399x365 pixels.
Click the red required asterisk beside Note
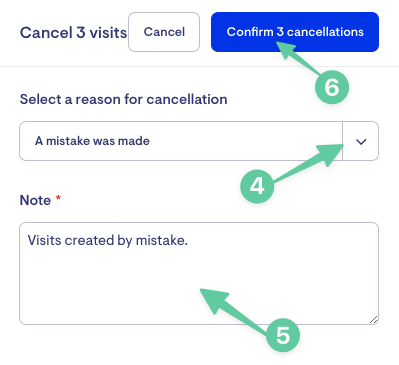pos(58,198)
